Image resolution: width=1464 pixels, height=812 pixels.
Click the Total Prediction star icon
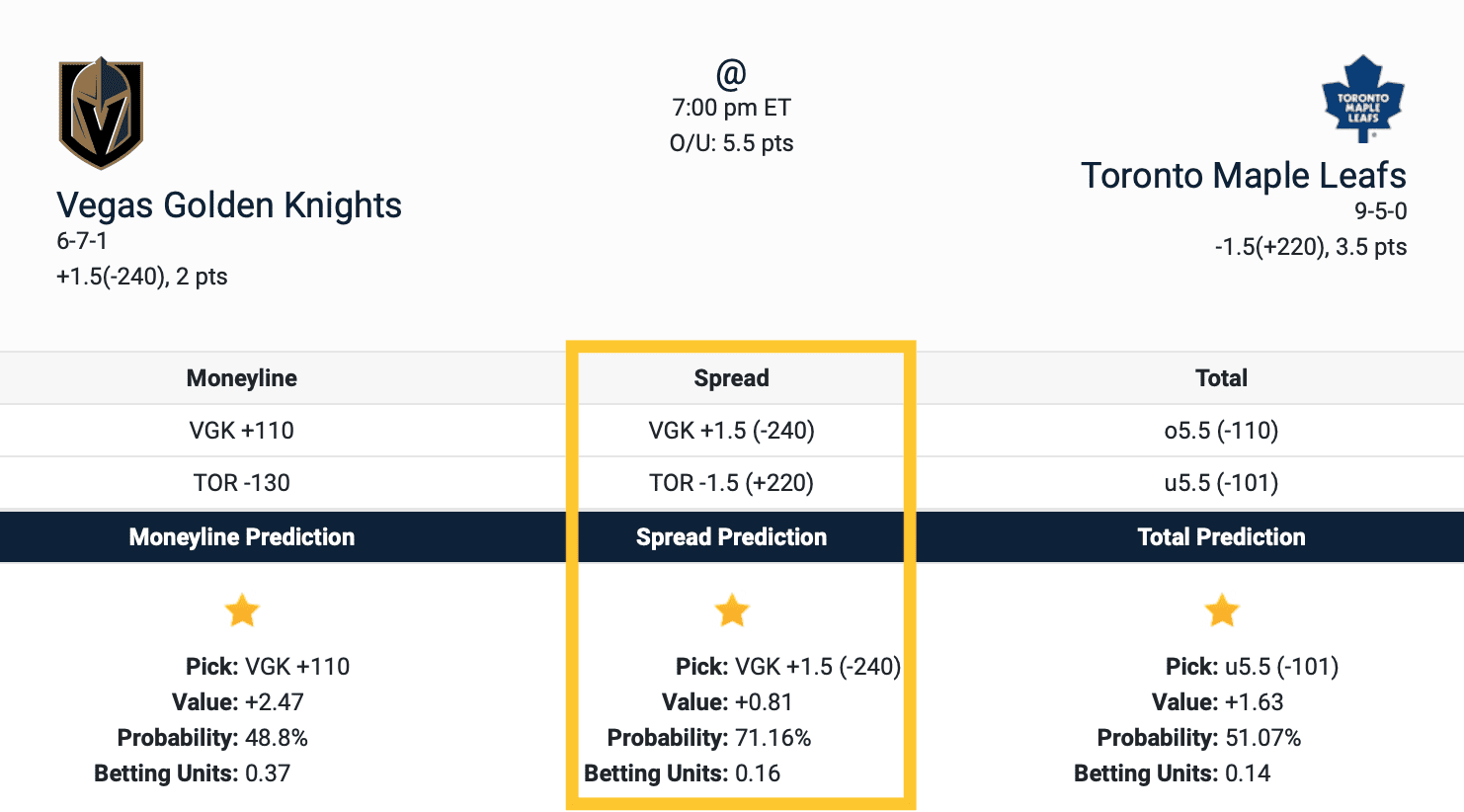[x=1222, y=610]
